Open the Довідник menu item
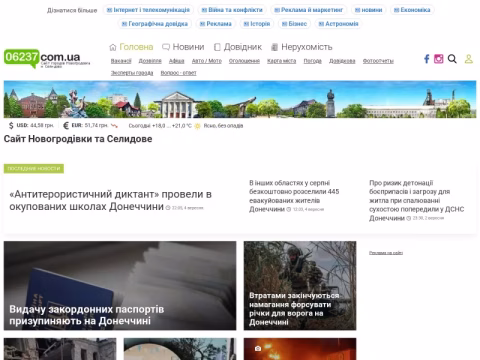 [243, 47]
